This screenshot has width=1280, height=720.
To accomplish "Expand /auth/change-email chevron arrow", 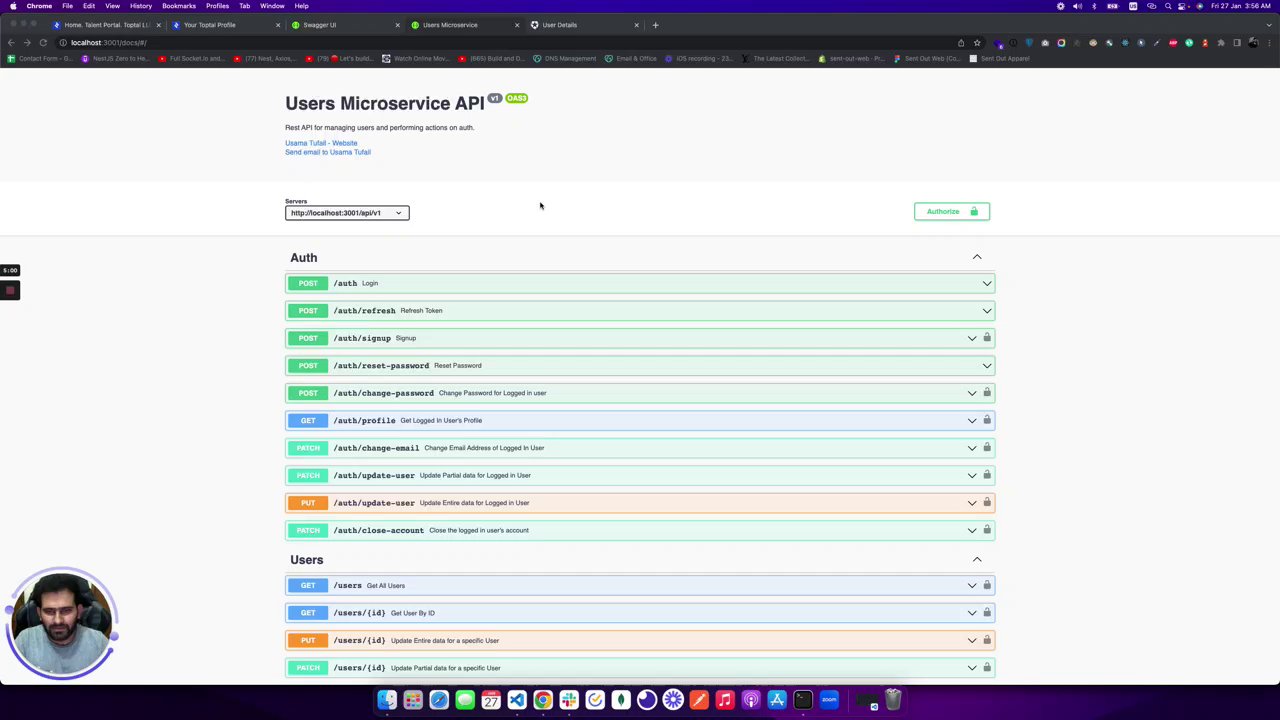I will (x=972, y=448).
